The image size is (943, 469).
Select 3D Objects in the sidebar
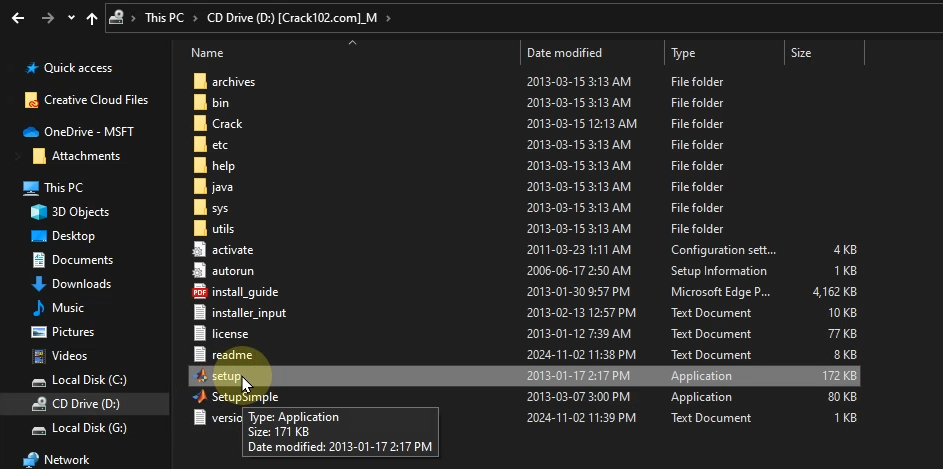point(79,212)
